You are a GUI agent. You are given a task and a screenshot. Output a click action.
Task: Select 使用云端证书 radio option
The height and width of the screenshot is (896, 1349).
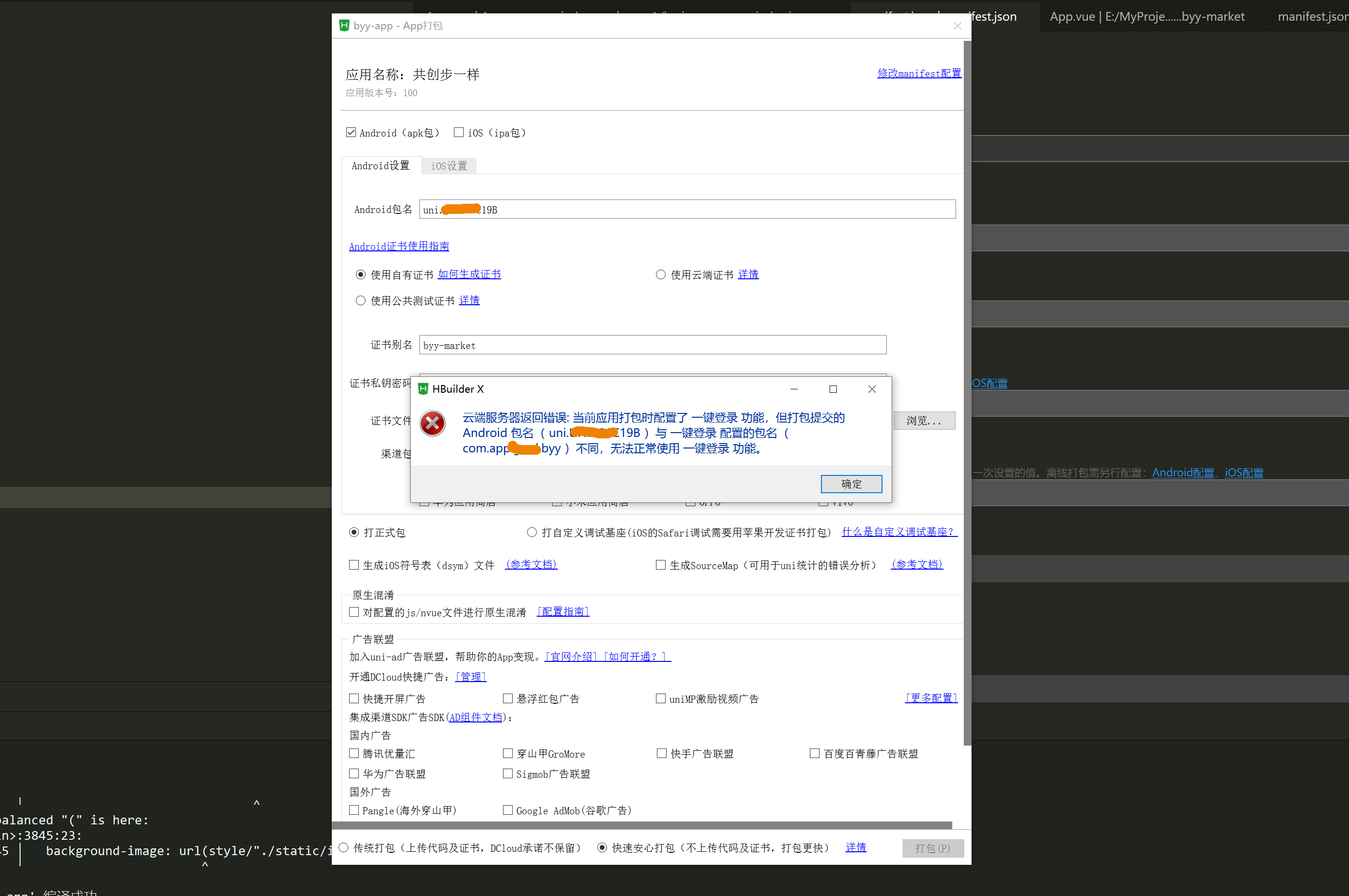661,275
